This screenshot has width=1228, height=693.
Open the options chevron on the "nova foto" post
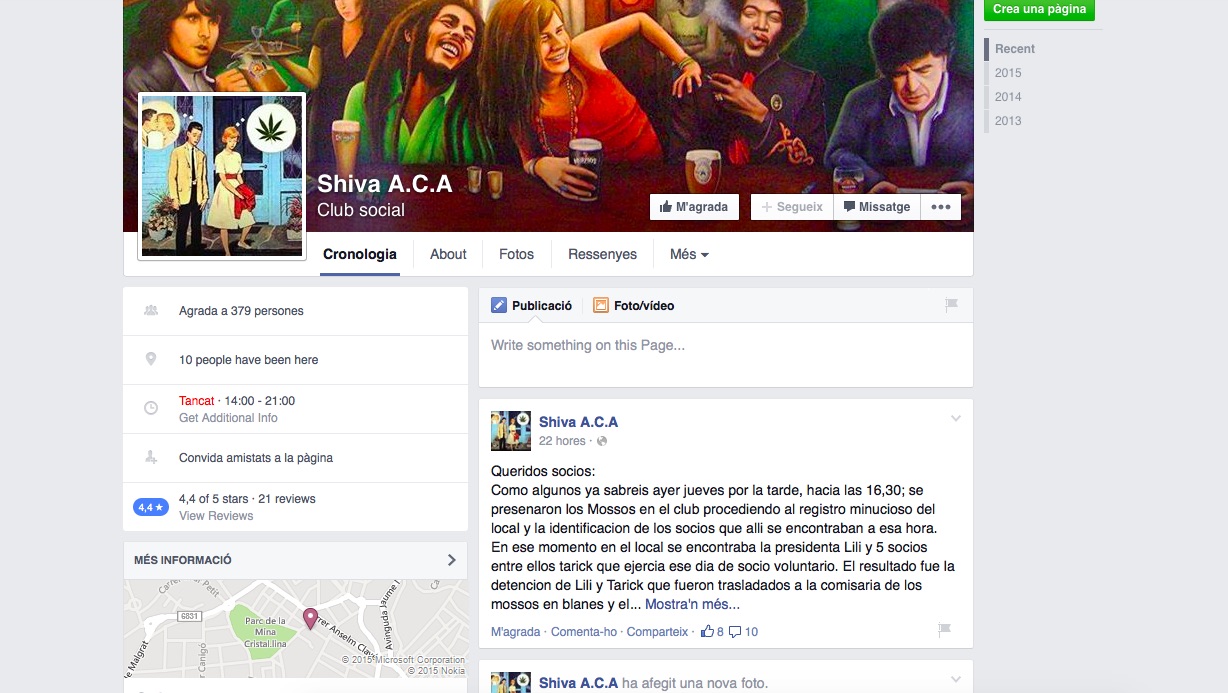point(955,680)
